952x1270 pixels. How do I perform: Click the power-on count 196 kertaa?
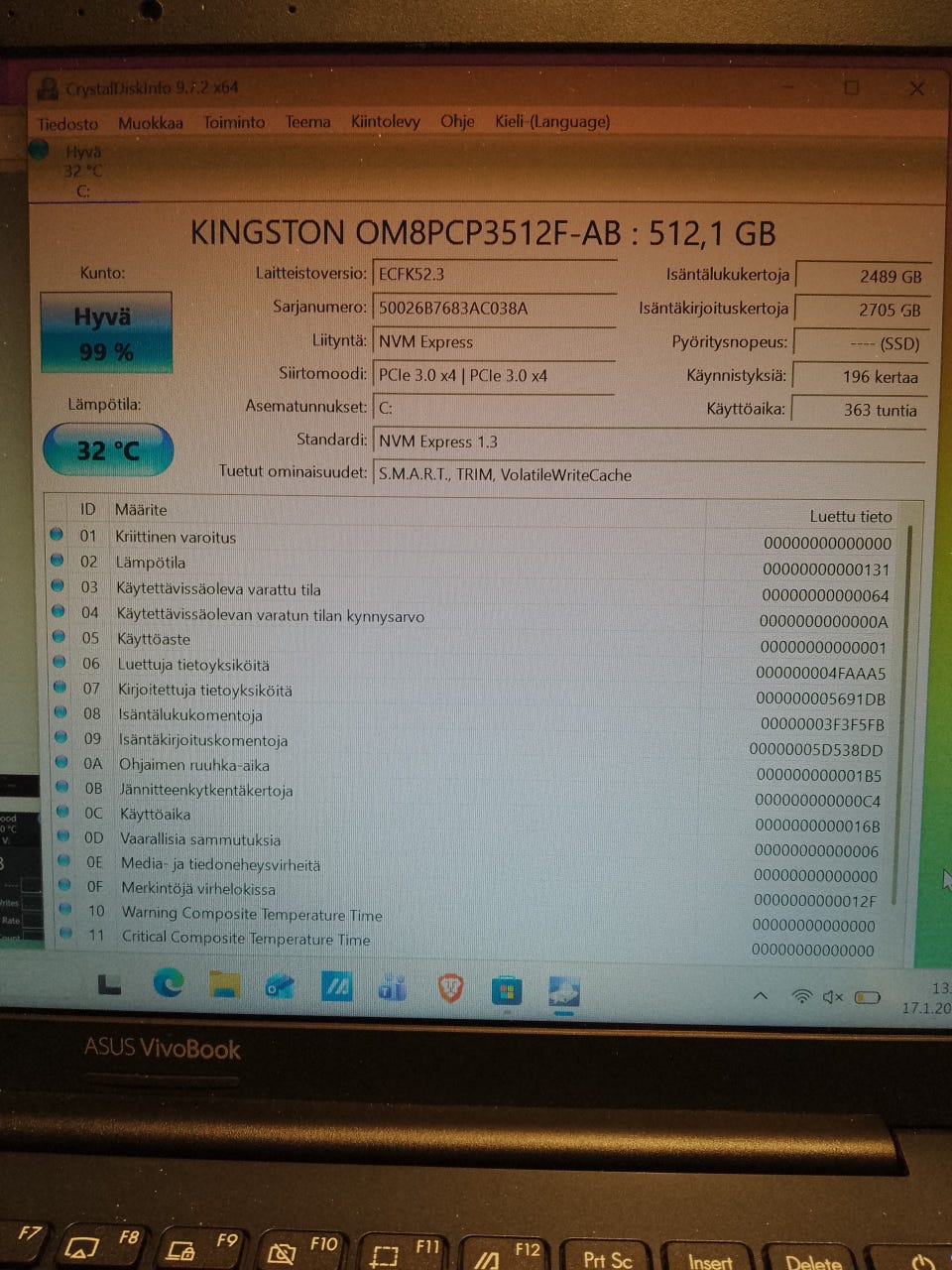(x=861, y=377)
